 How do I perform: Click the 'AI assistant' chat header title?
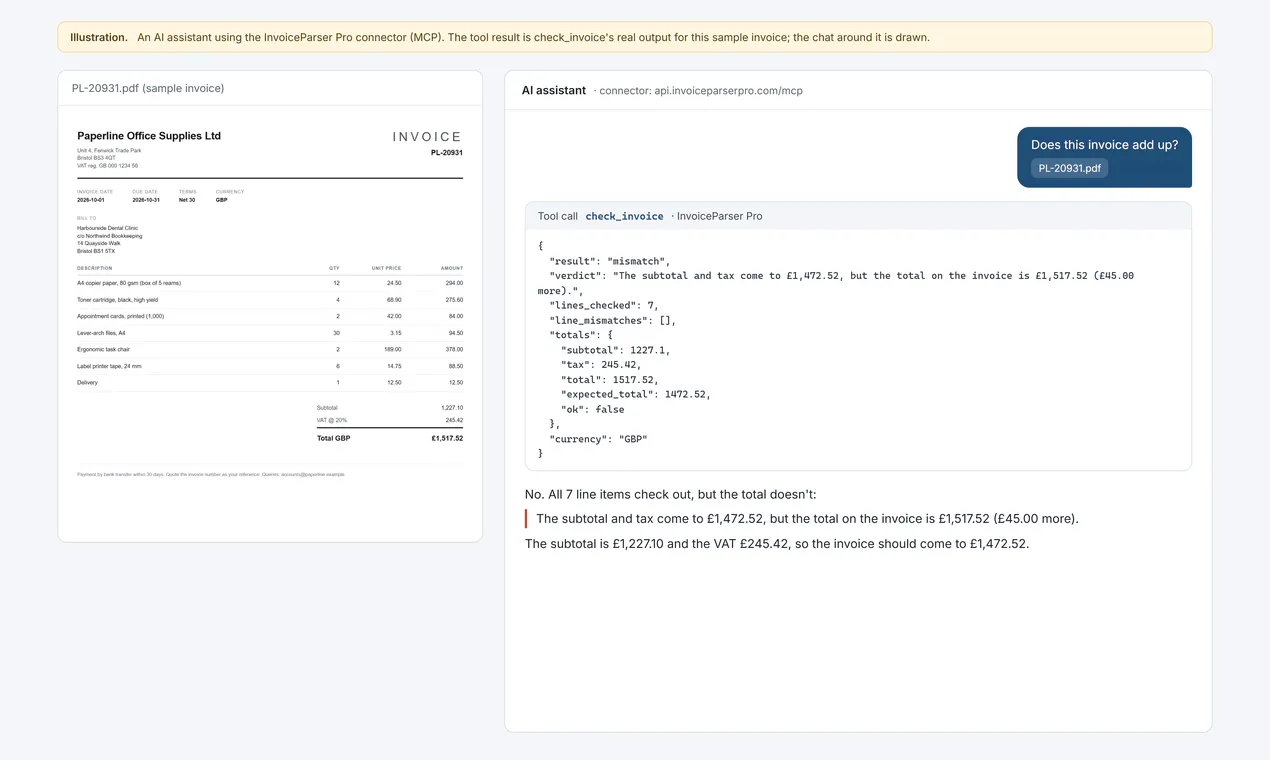554,90
